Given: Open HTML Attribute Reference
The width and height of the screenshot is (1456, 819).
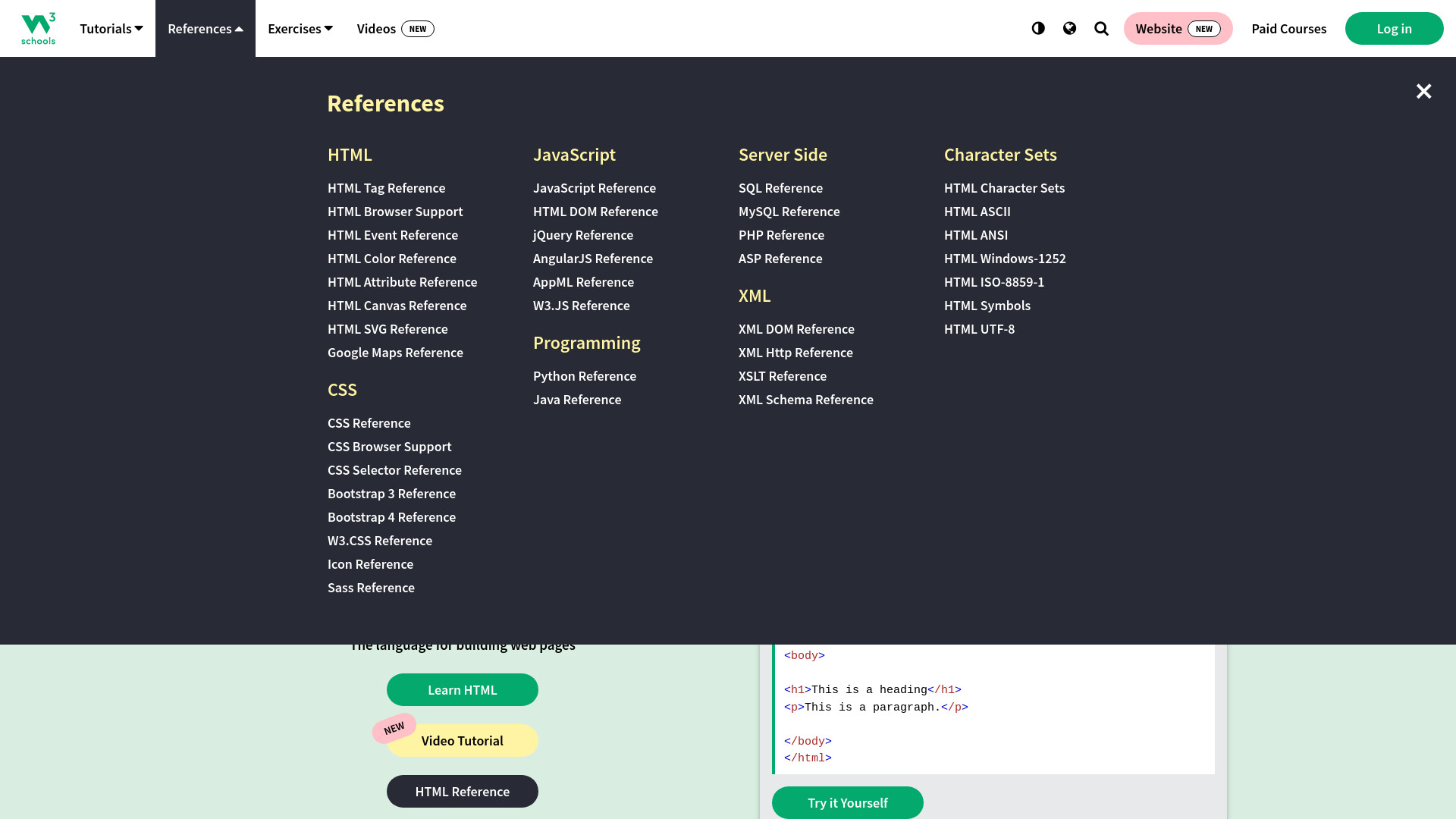Looking at the screenshot, I should coord(402,282).
